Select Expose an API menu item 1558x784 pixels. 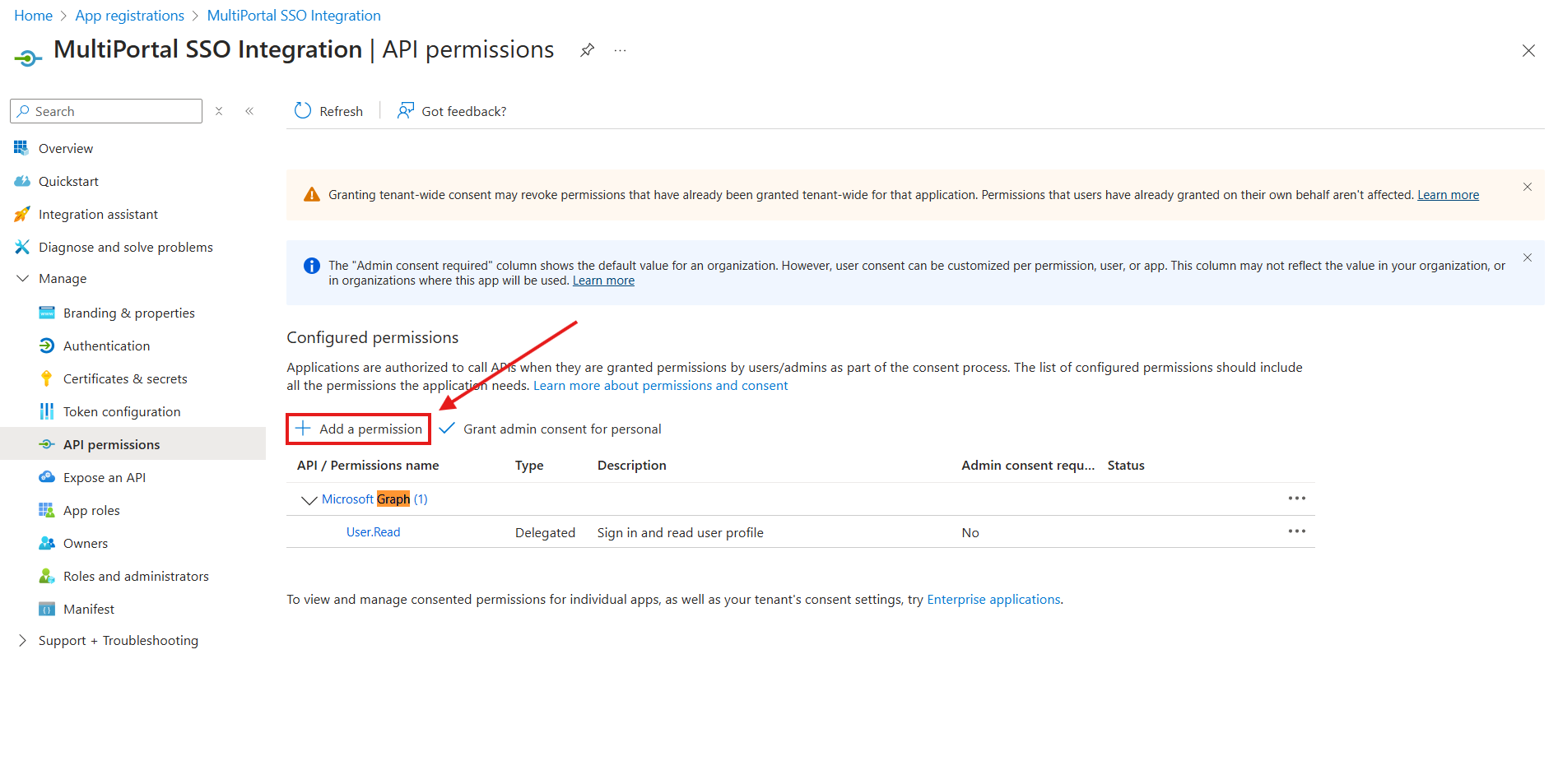[105, 477]
